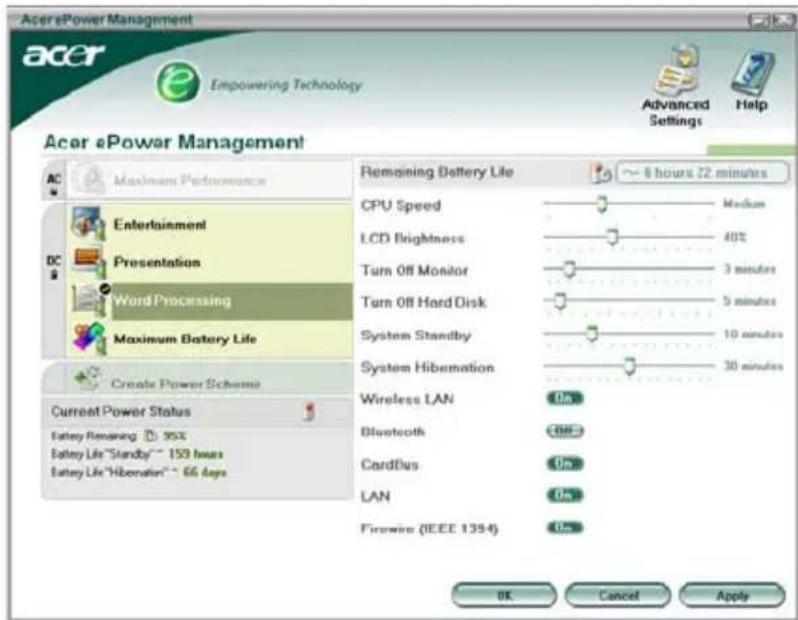Click the Current Power Status header
Screen dimensions: 798x620
tap(197, 412)
